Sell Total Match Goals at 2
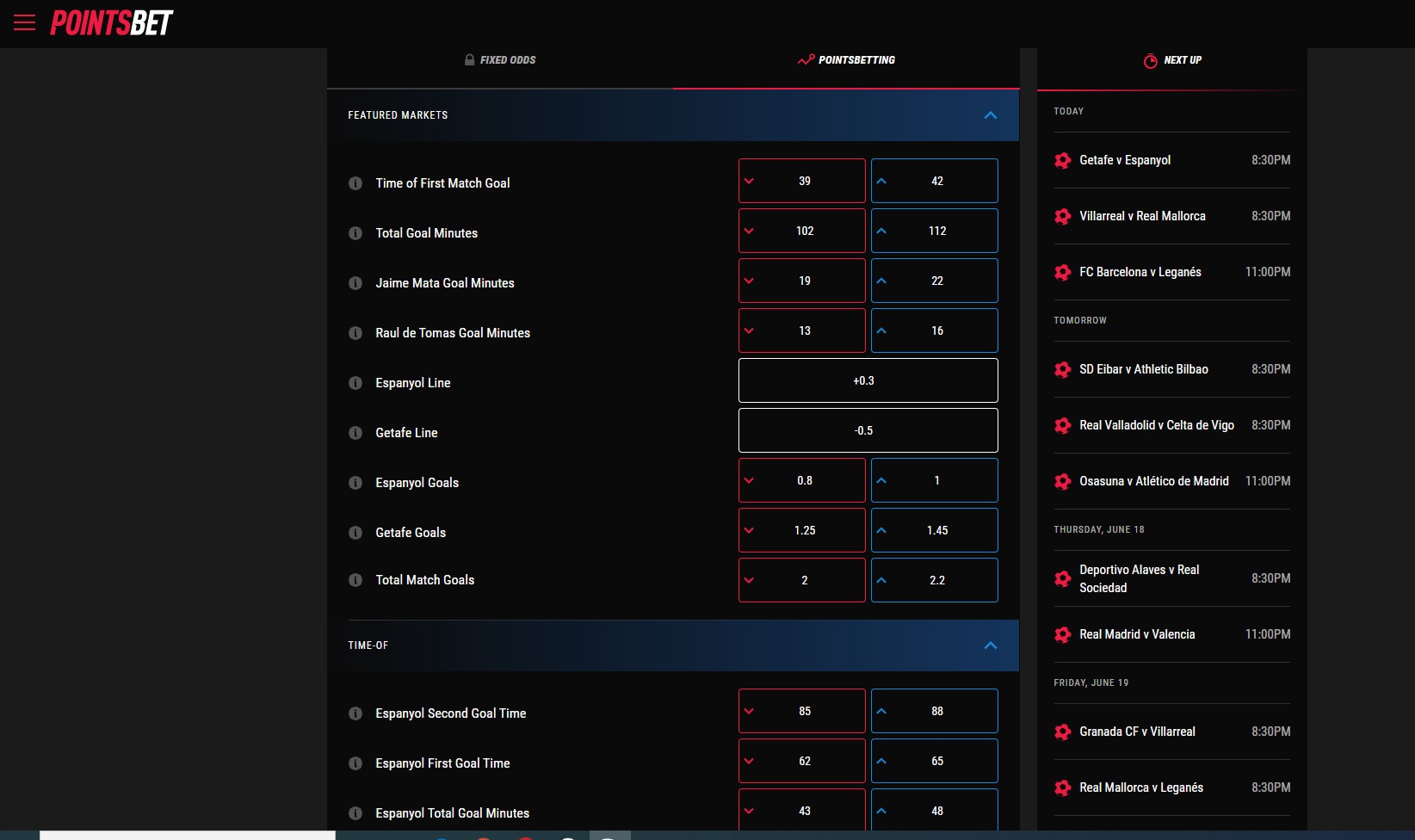The height and width of the screenshot is (840, 1415). [802, 580]
